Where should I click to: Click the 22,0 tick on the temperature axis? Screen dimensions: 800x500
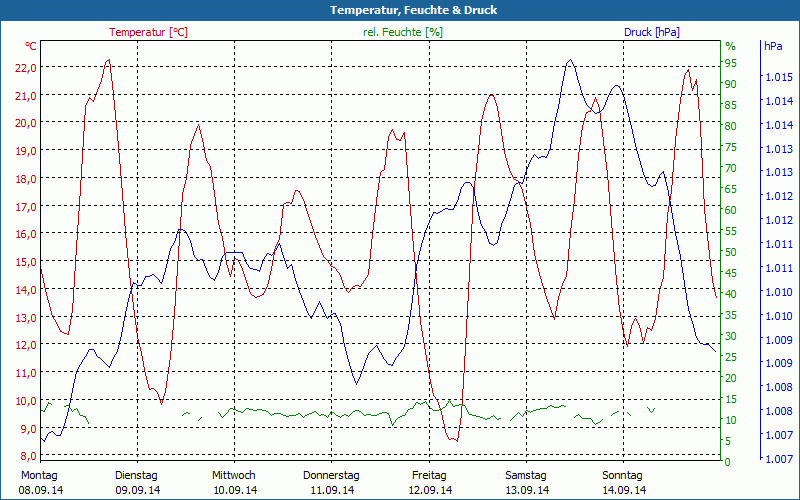click(x=25, y=67)
